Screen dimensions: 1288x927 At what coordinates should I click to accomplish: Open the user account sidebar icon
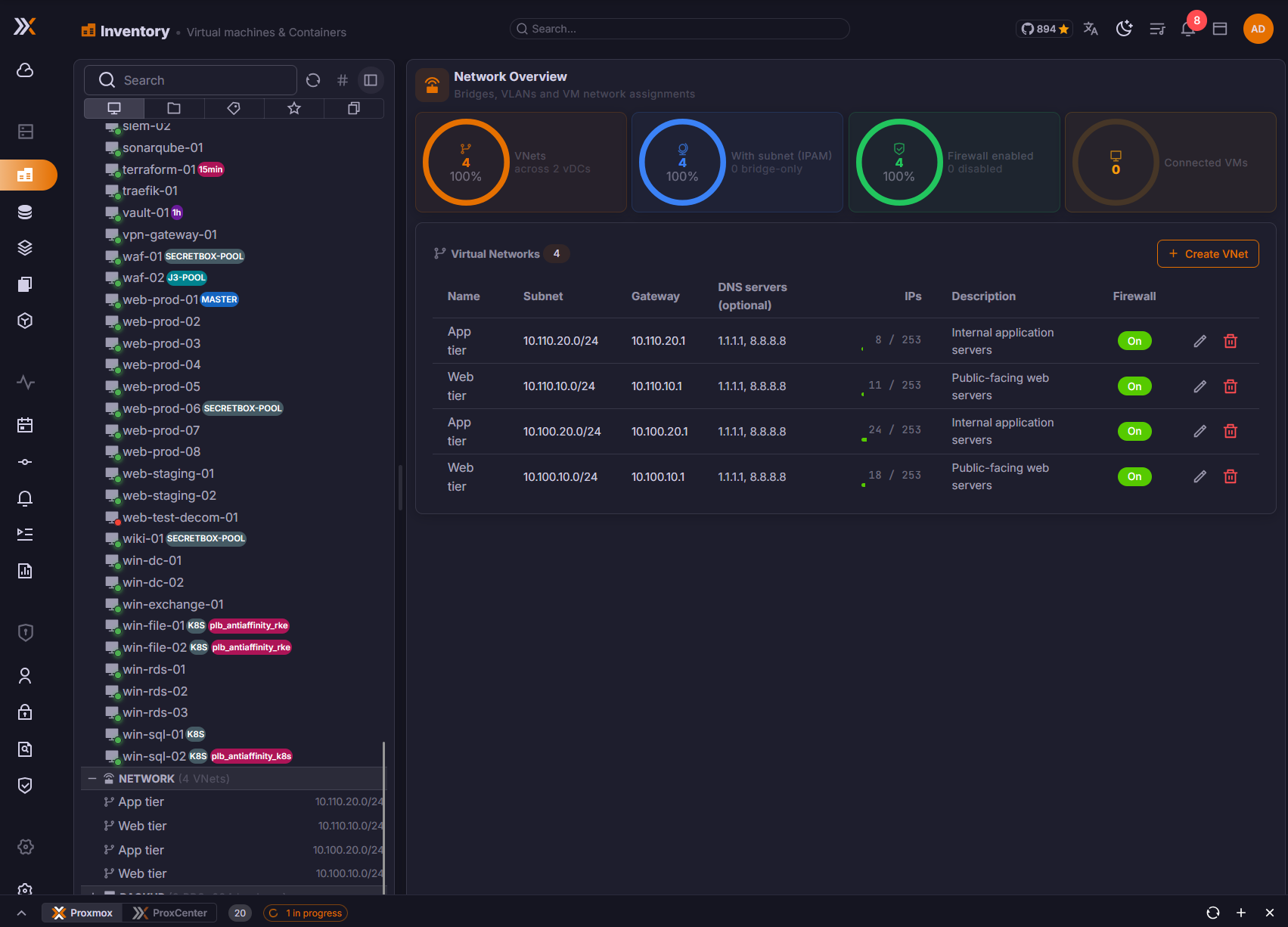coord(25,676)
